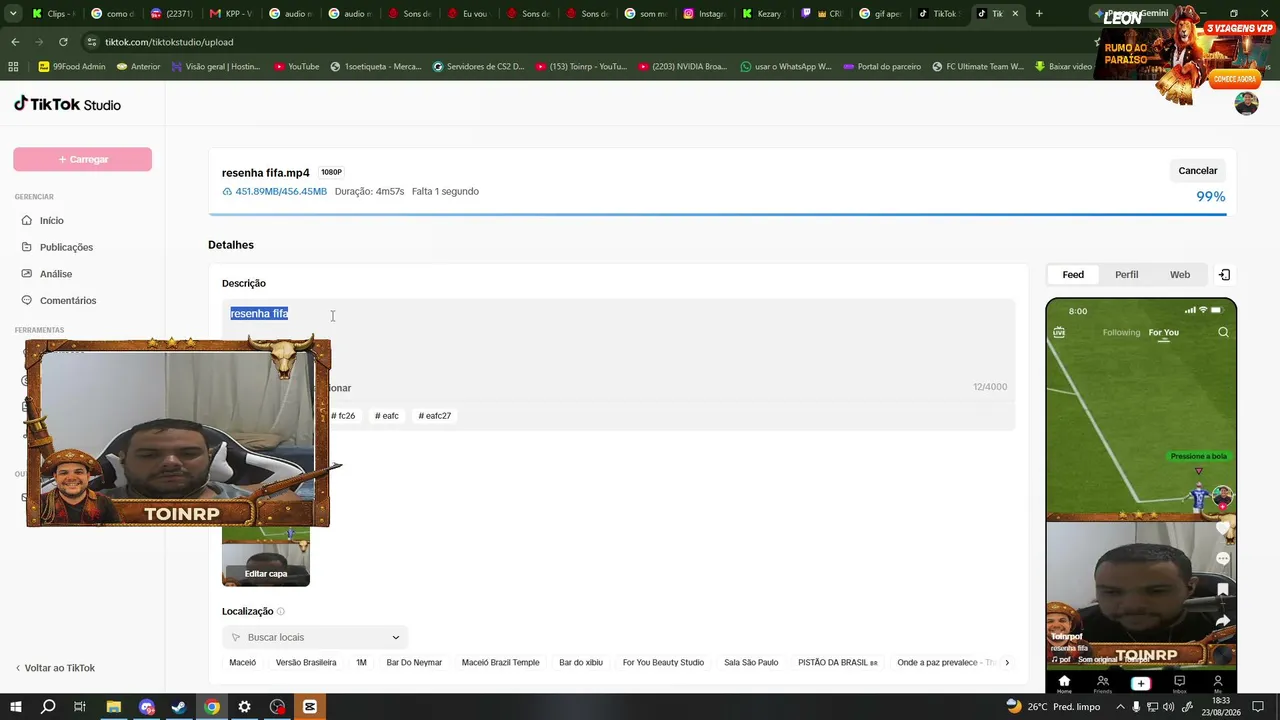Switch to the Instagram browser tab
1280x720 pixels.
click(x=705, y=14)
